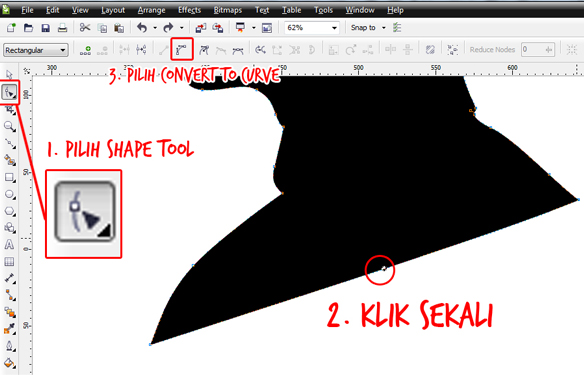Select the Crop tool
Viewport: 584px width, 375px height.
tap(10, 109)
